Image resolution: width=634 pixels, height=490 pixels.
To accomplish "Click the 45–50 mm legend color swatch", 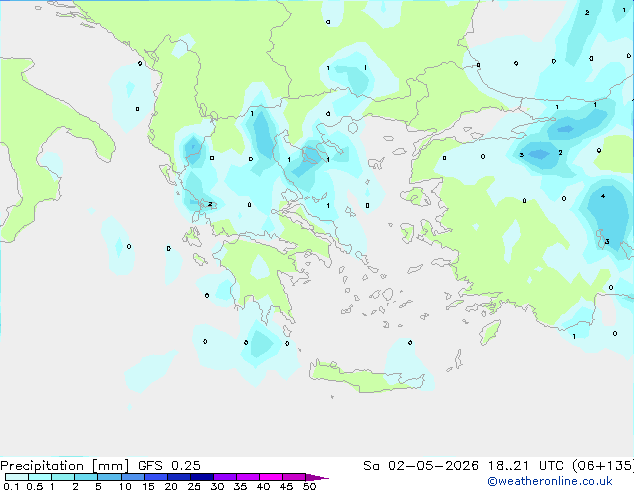I will [x=294, y=477].
